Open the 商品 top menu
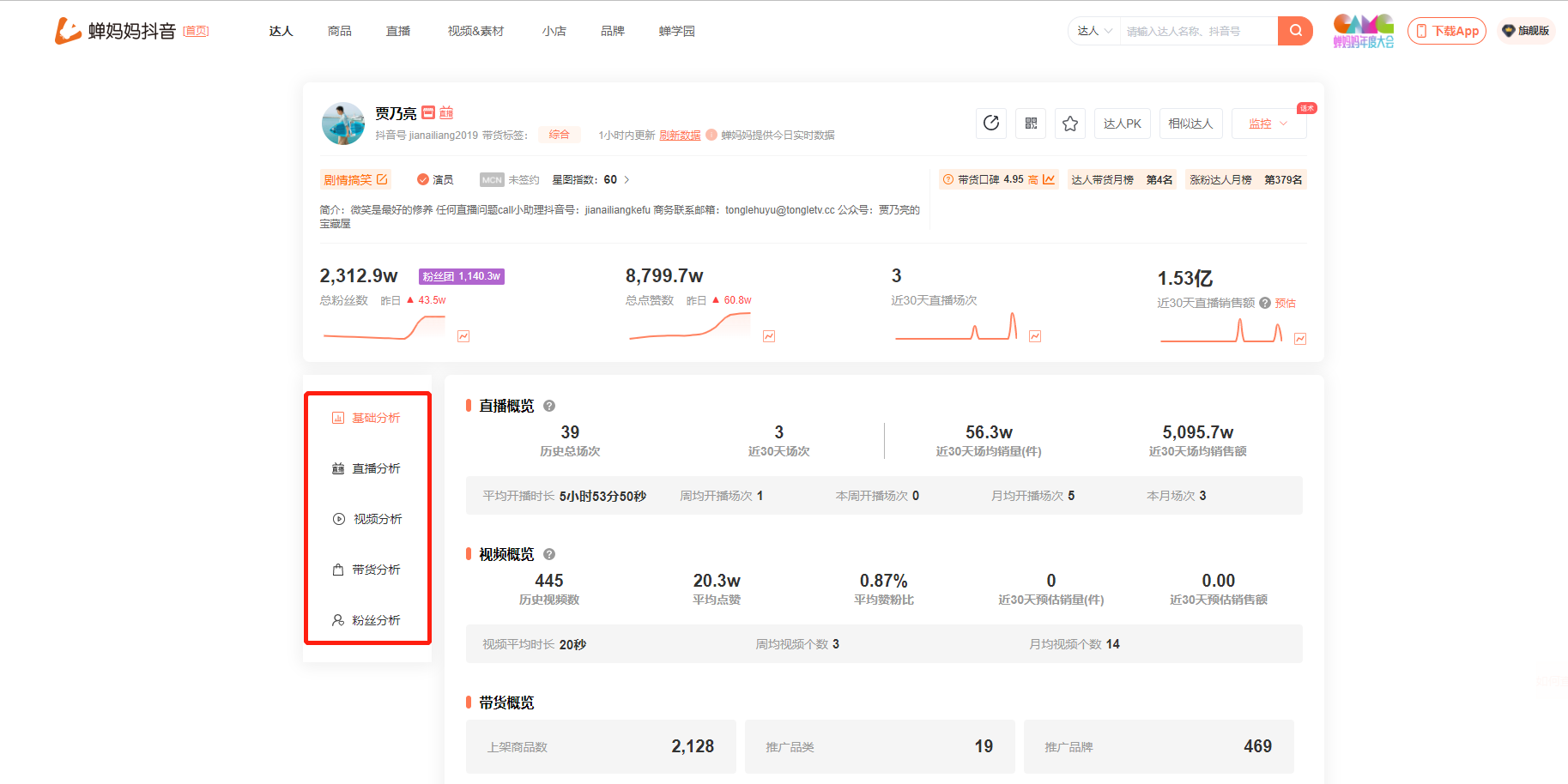Image resolution: width=1568 pixels, height=784 pixels. [339, 31]
